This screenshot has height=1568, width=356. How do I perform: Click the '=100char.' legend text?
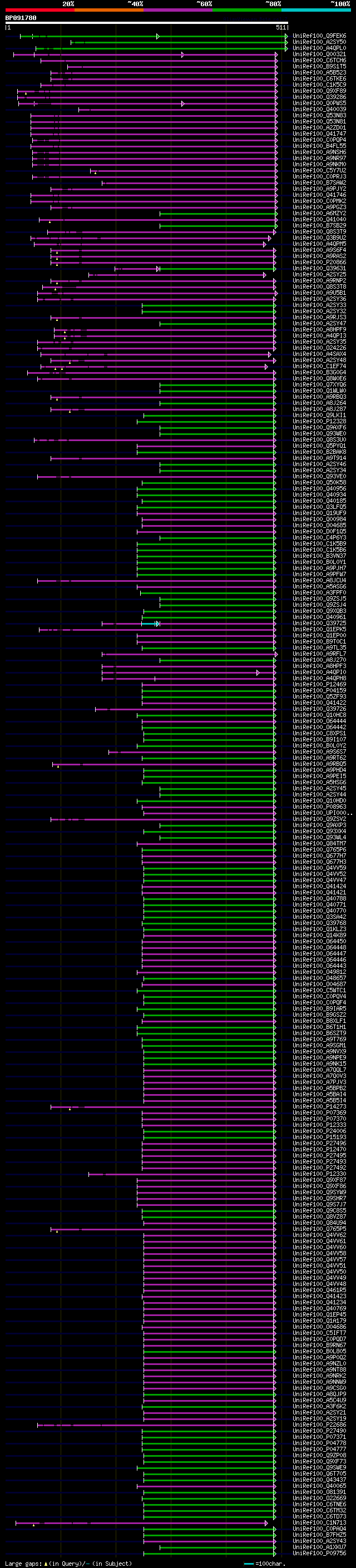coord(270,1564)
